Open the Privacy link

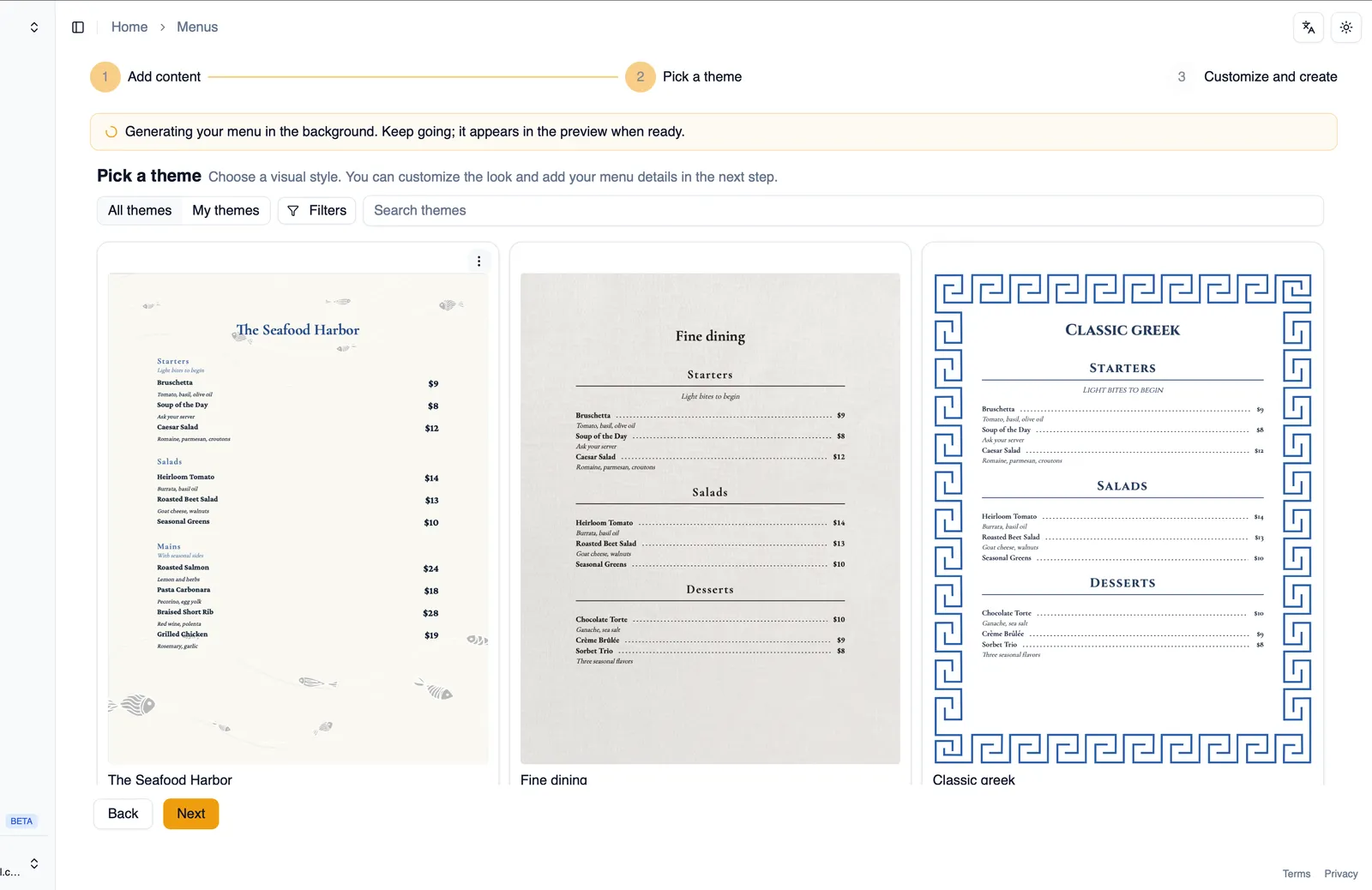click(x=1341, y=874)
